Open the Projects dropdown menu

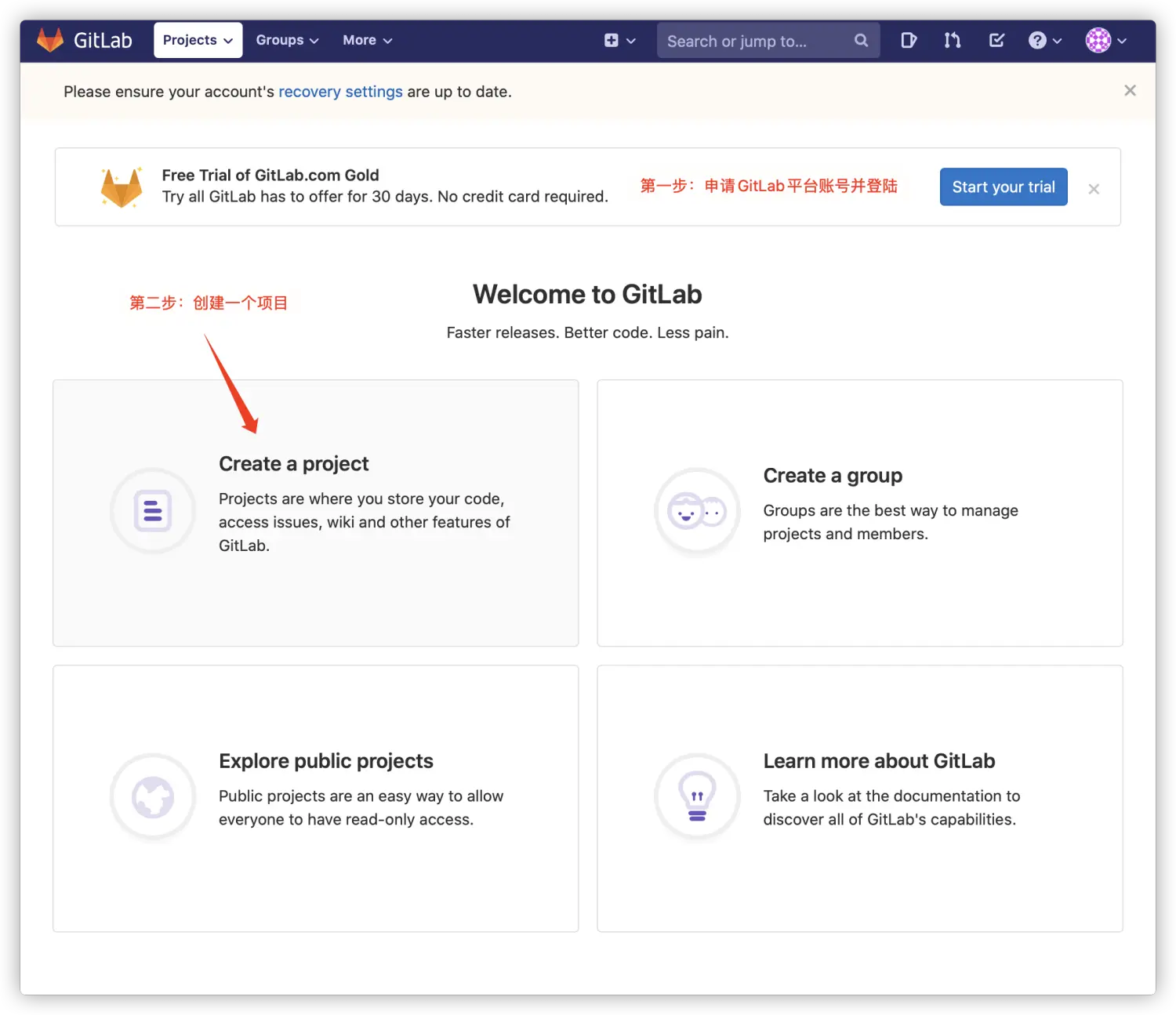coord(198,40)
